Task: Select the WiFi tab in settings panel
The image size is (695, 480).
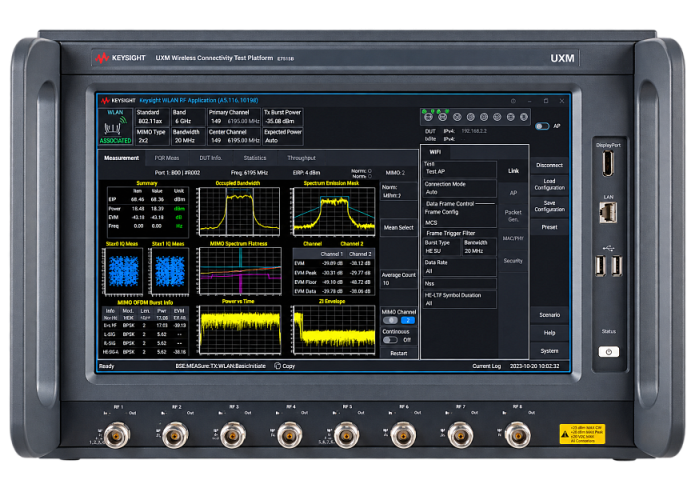Action: pos(435,152)
